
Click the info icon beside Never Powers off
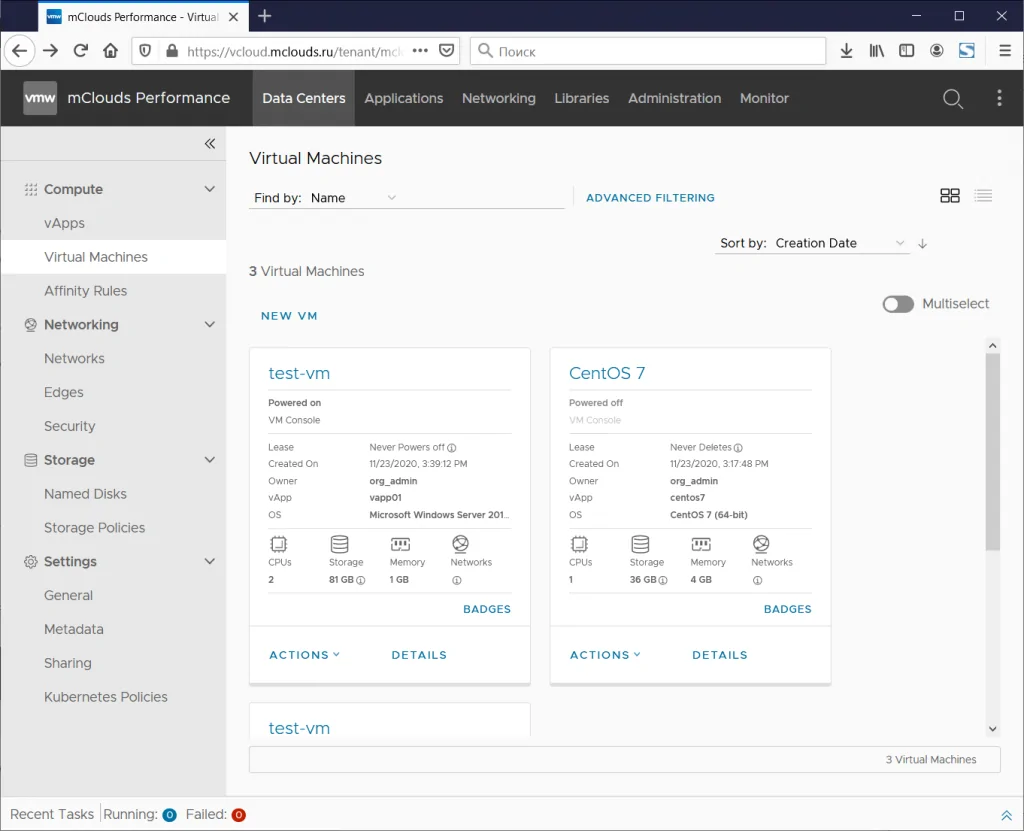pyautogui.click(x=452, y=448)
